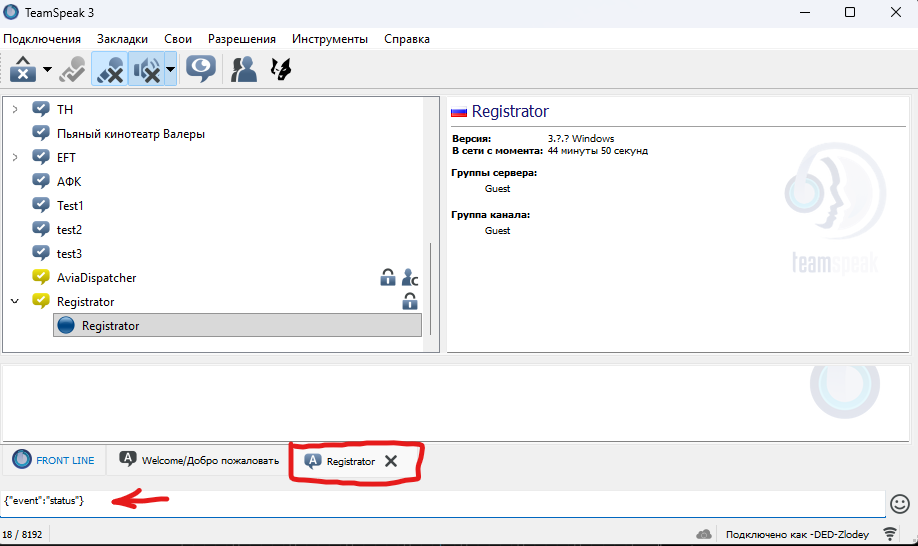Image resolution: width=918 pixels, height=546 pixels.
Task: Click Guest under Группы сервера
Action: point(497,188)
